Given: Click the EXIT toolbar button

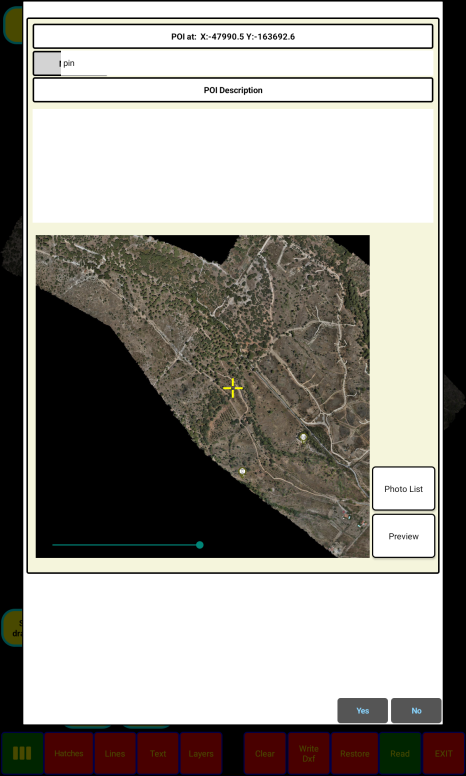Looking at the screenshot, I should pos(444,753).
